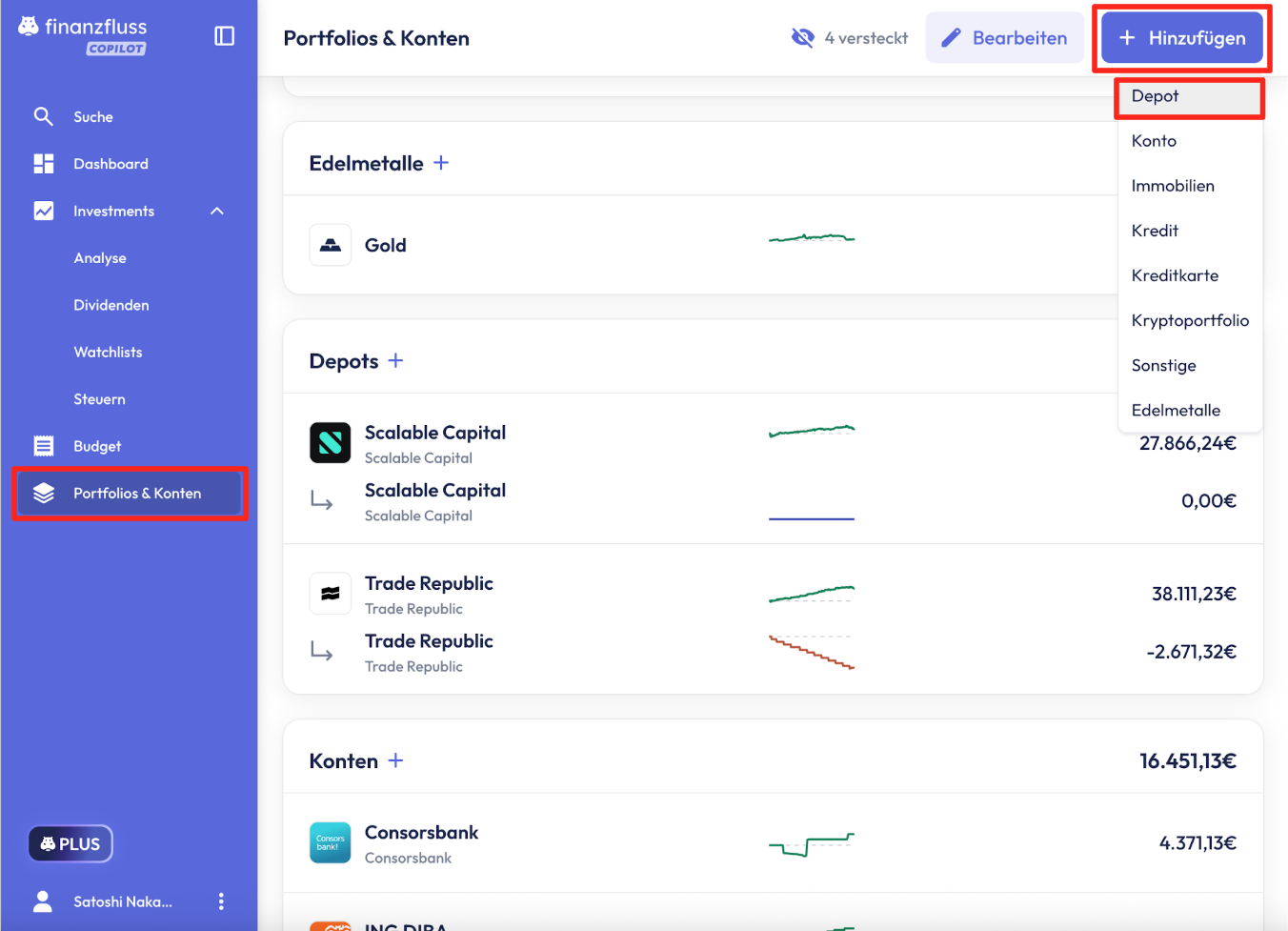The image size is (1288, 931).
Task: Collapse the Investments section chevron
Action: (217, 212)
